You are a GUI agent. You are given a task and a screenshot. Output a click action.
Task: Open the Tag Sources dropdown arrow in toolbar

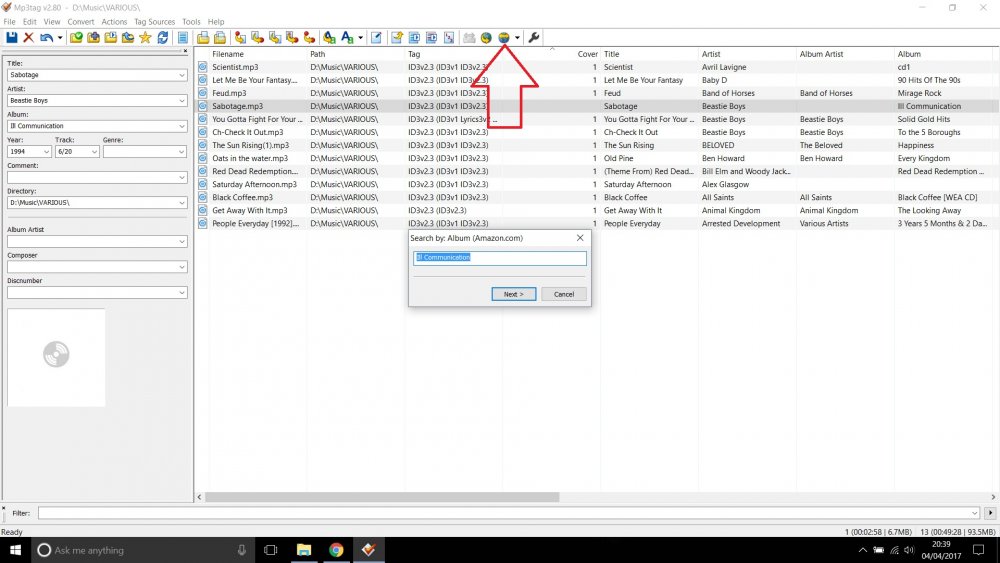click(517, 38)
